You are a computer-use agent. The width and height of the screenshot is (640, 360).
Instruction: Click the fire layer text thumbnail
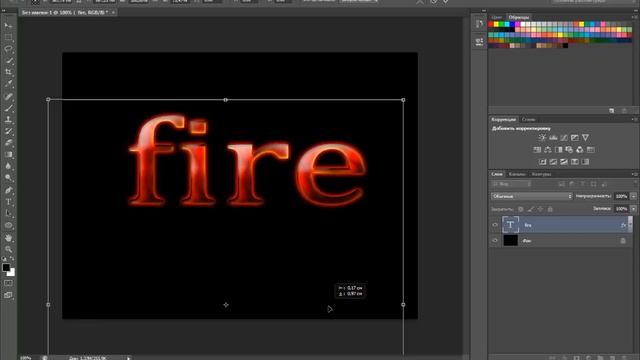click(510, 225)
